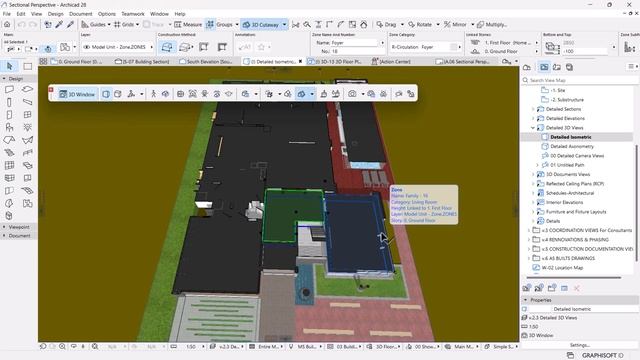640x360 pixels.
Task: Select the rotated rectangle construction method icon
Action: pyautogui.click(x=222, y=47)
